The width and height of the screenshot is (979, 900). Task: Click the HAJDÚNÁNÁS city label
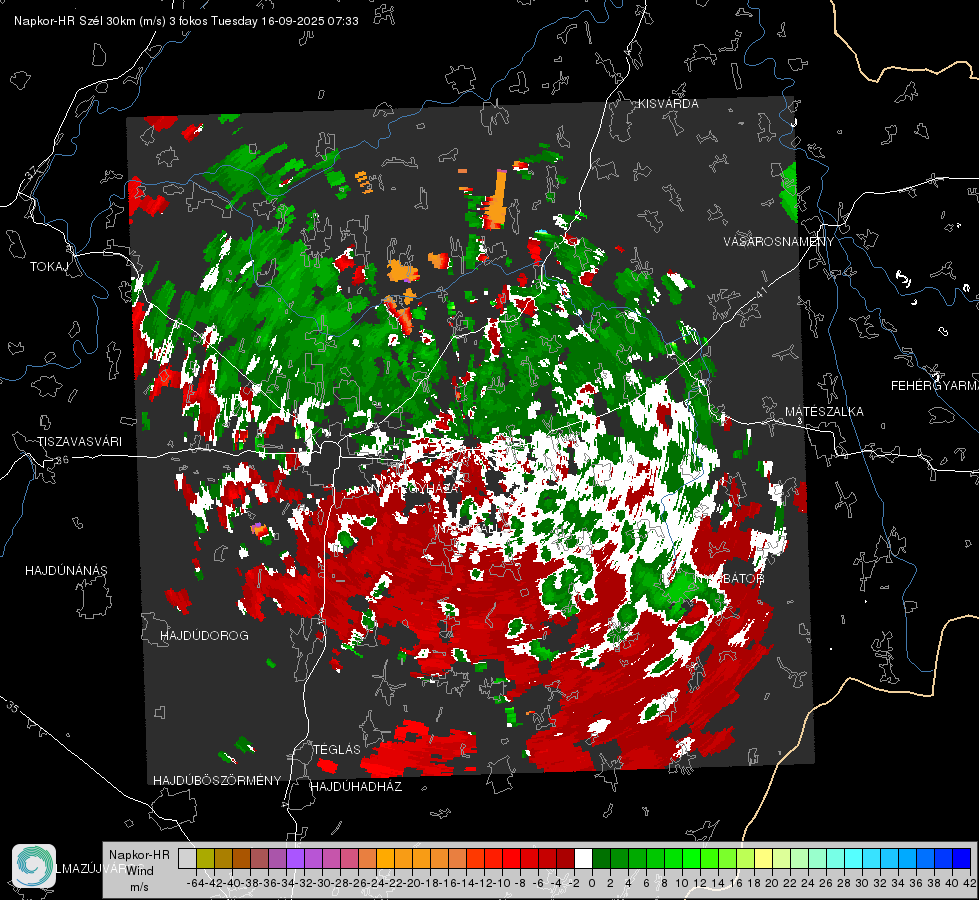[x=66, y=570]
